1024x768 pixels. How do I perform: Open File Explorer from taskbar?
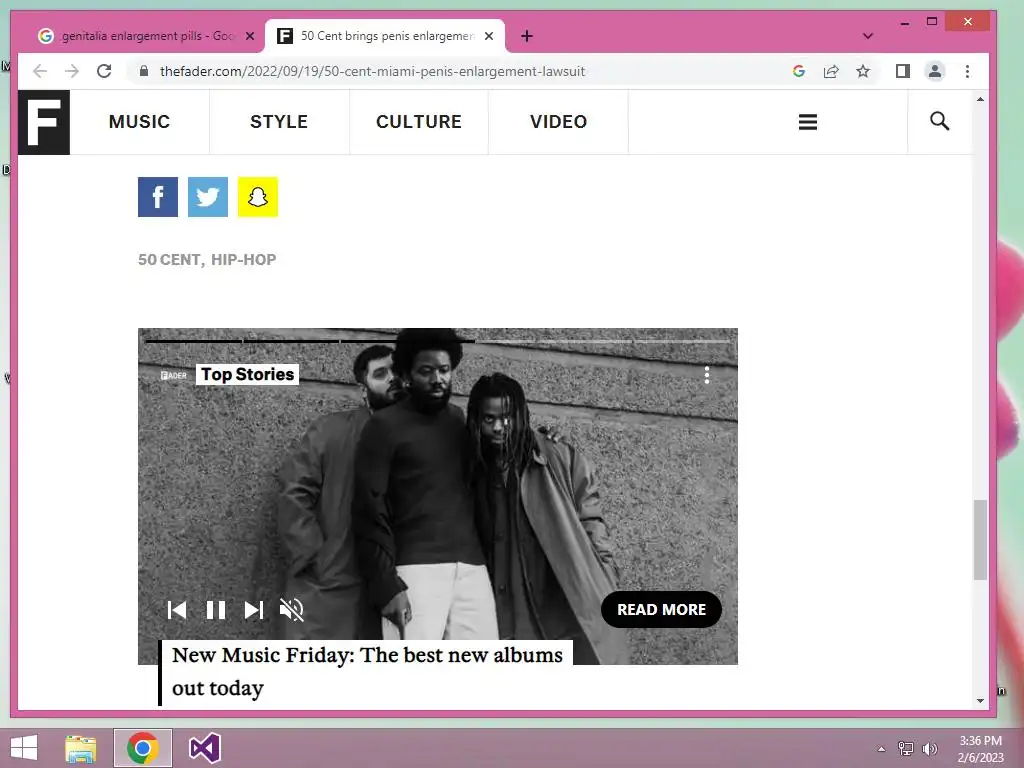tap(81, 748)
